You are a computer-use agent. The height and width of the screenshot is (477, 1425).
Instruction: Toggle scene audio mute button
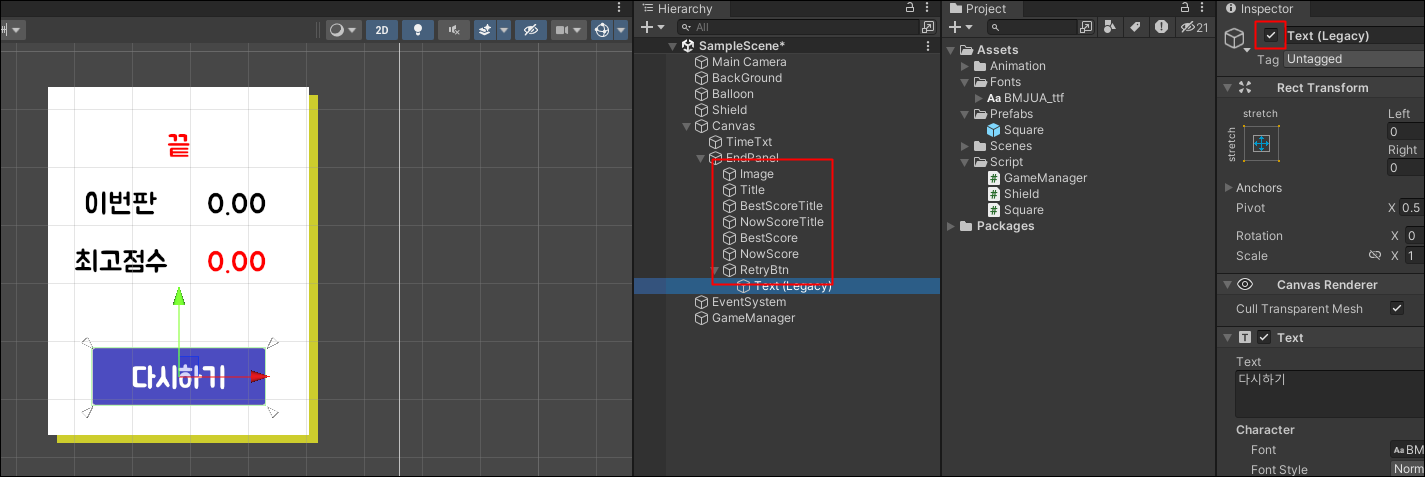[x=454, y=30]
